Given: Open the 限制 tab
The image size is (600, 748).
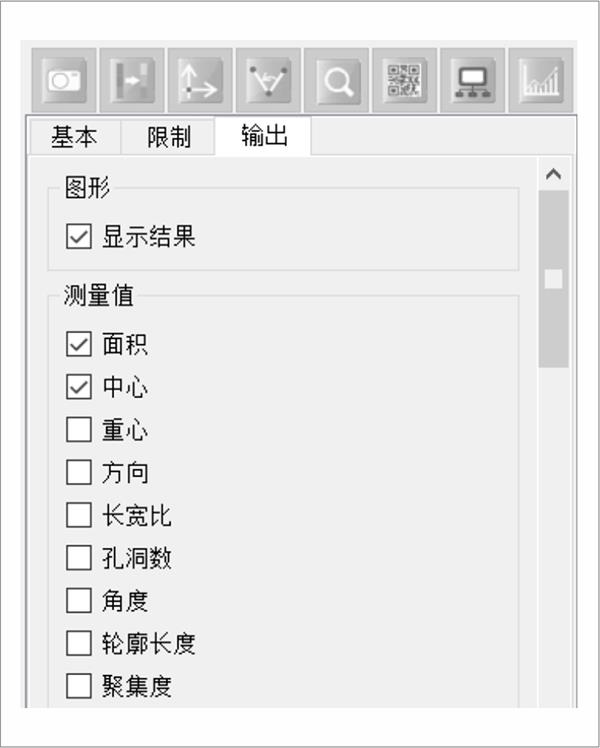Looking at the screenshot, I should point(168,137).
